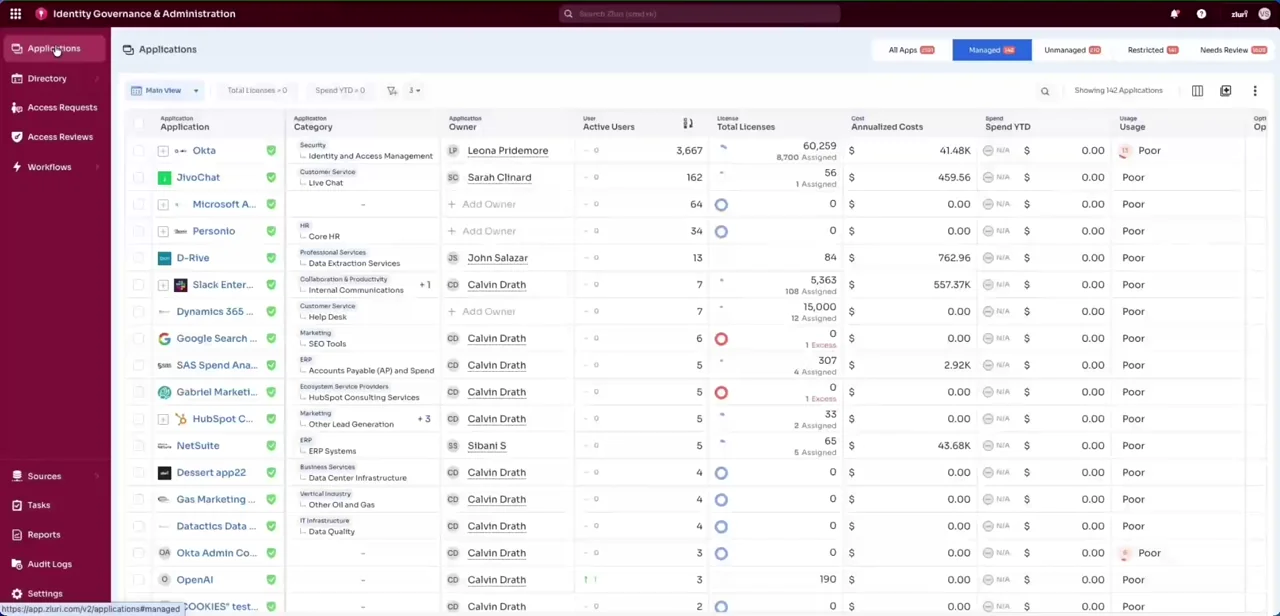Click the top search field

700,14
